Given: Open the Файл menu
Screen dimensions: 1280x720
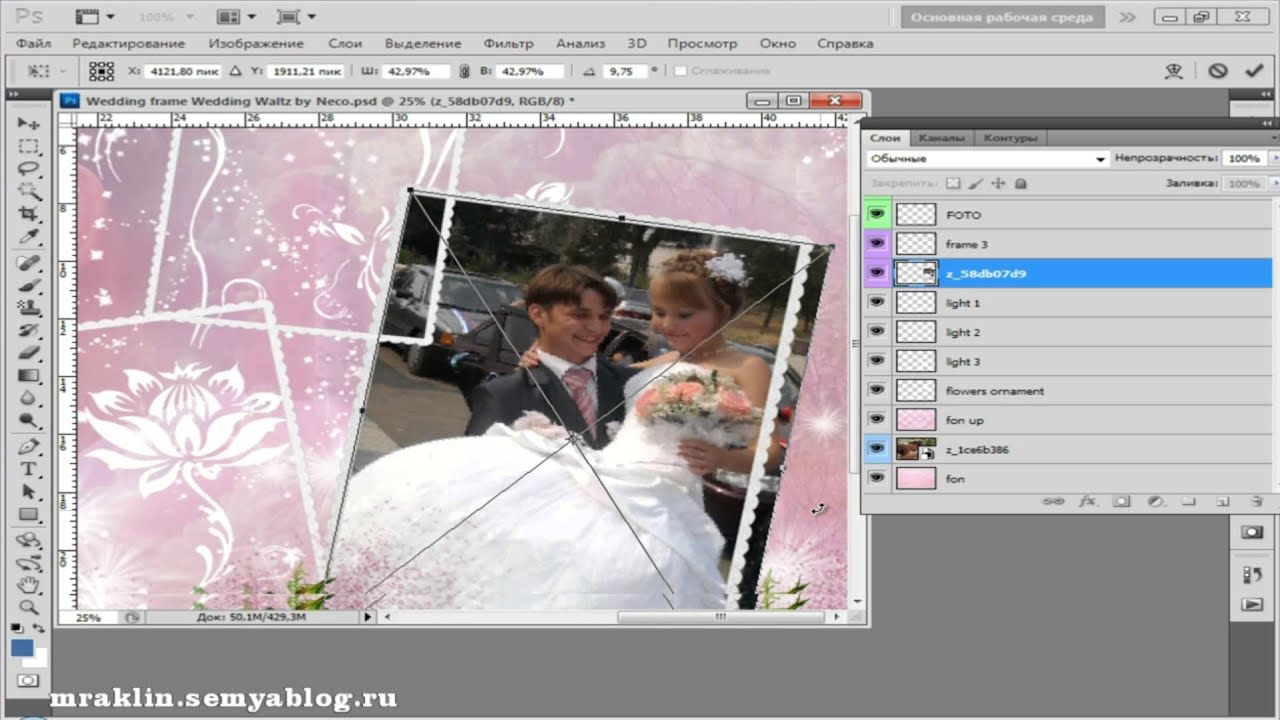Looking at the screenshot, I should coord(34,44).
